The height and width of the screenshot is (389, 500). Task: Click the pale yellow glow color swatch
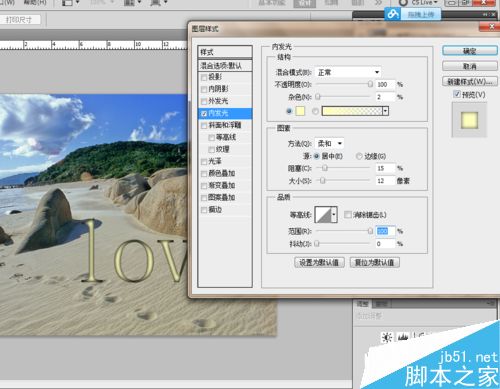(x=300, y=111)
